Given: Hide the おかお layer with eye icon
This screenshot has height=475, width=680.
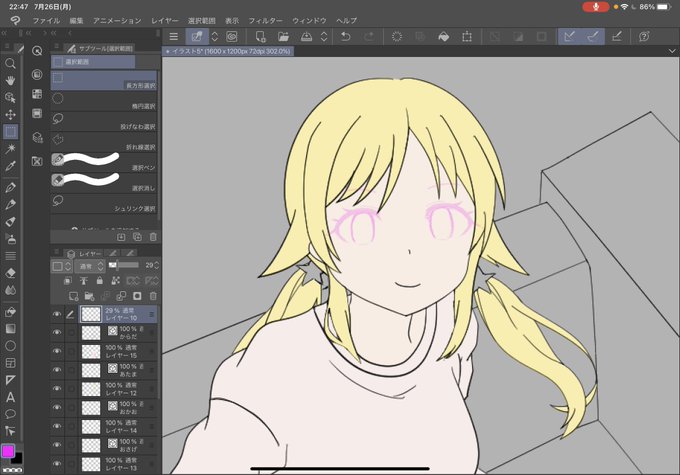Looking at the screenshot, I should (57, 407).
